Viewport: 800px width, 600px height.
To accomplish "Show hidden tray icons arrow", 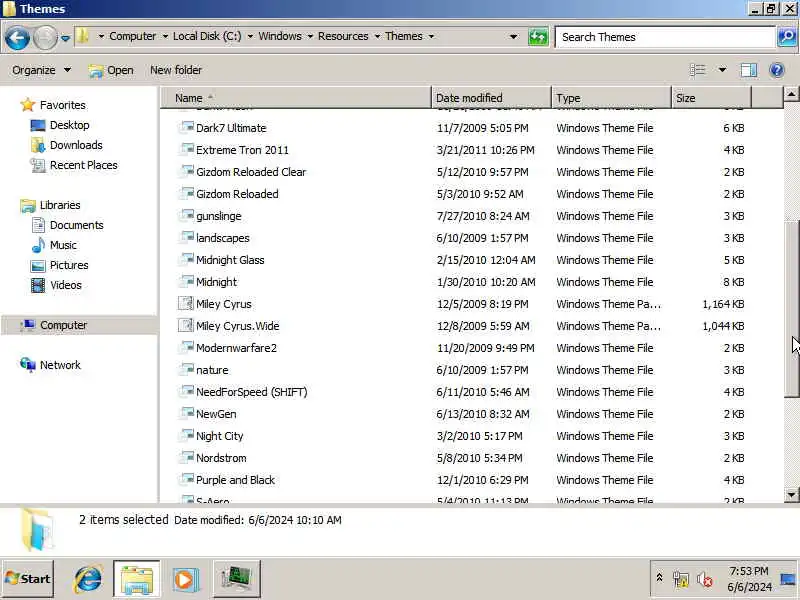I will coord(659,578).
